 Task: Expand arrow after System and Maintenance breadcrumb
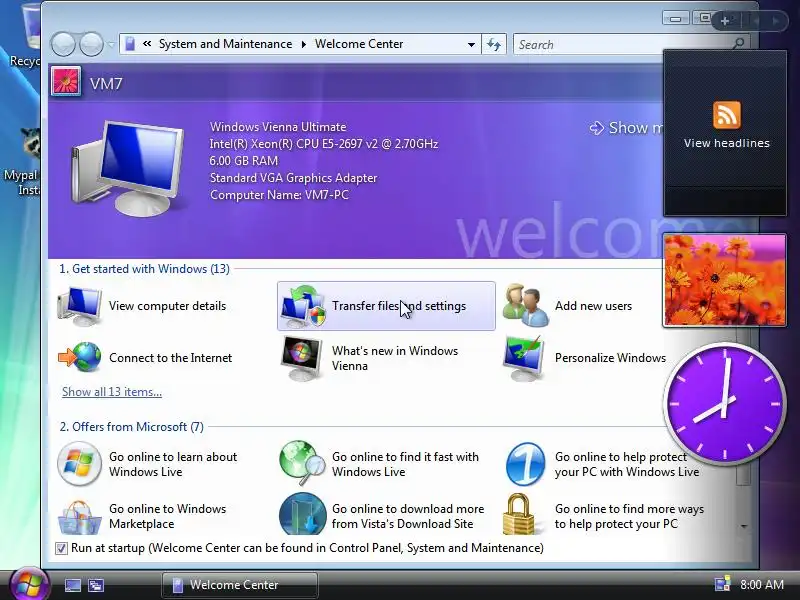(304, 44)
